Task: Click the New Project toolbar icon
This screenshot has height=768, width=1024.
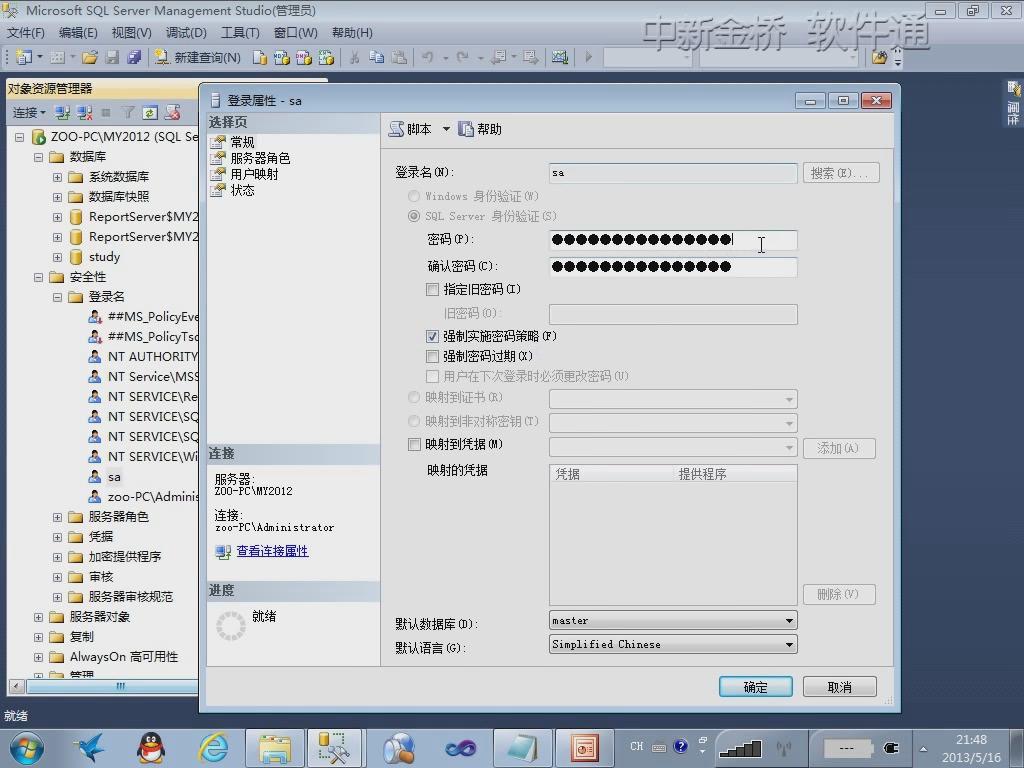Action: pos(24,57)
